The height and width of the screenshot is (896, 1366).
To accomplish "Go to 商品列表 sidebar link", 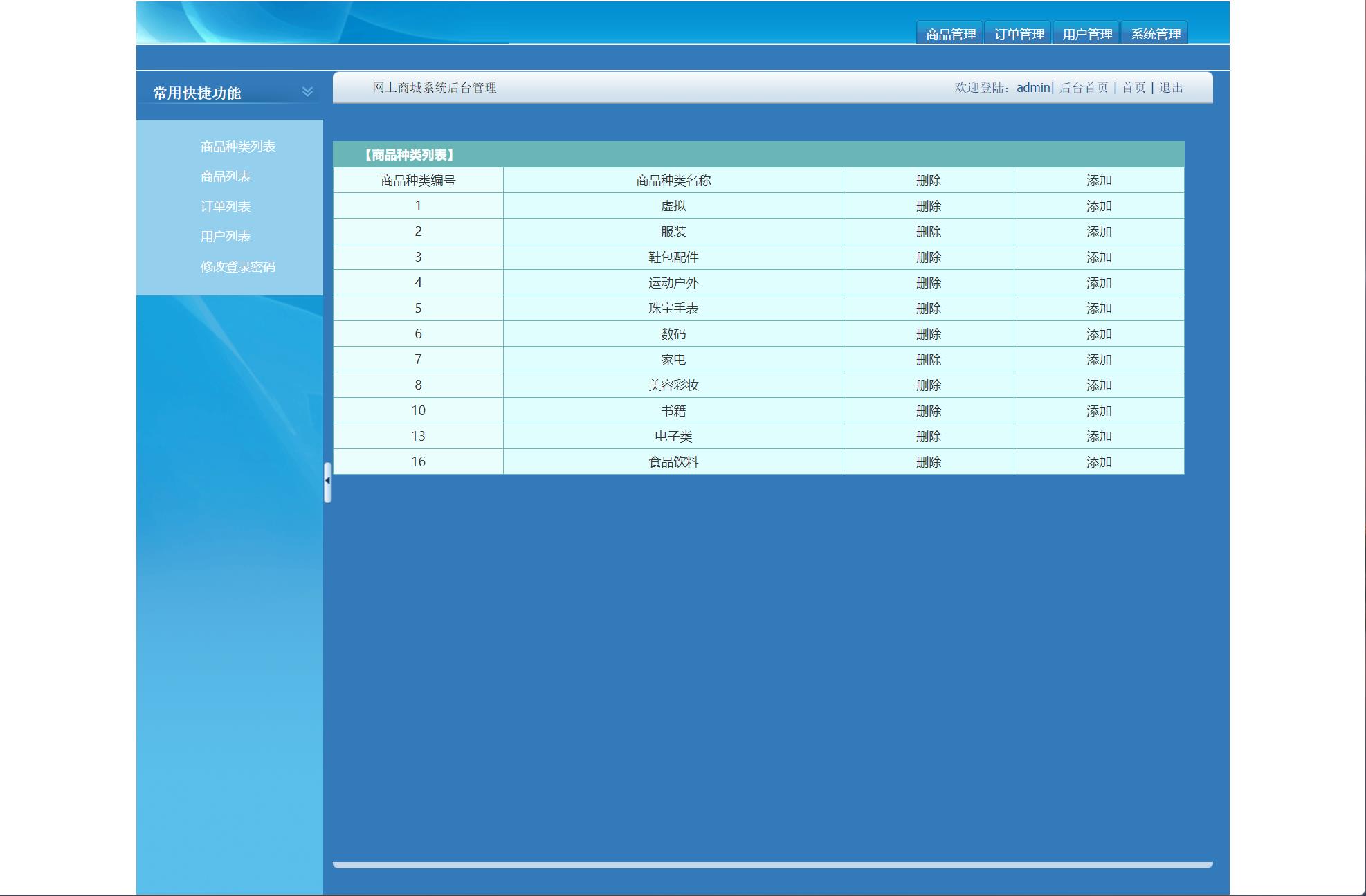I will tap(225, 176).
